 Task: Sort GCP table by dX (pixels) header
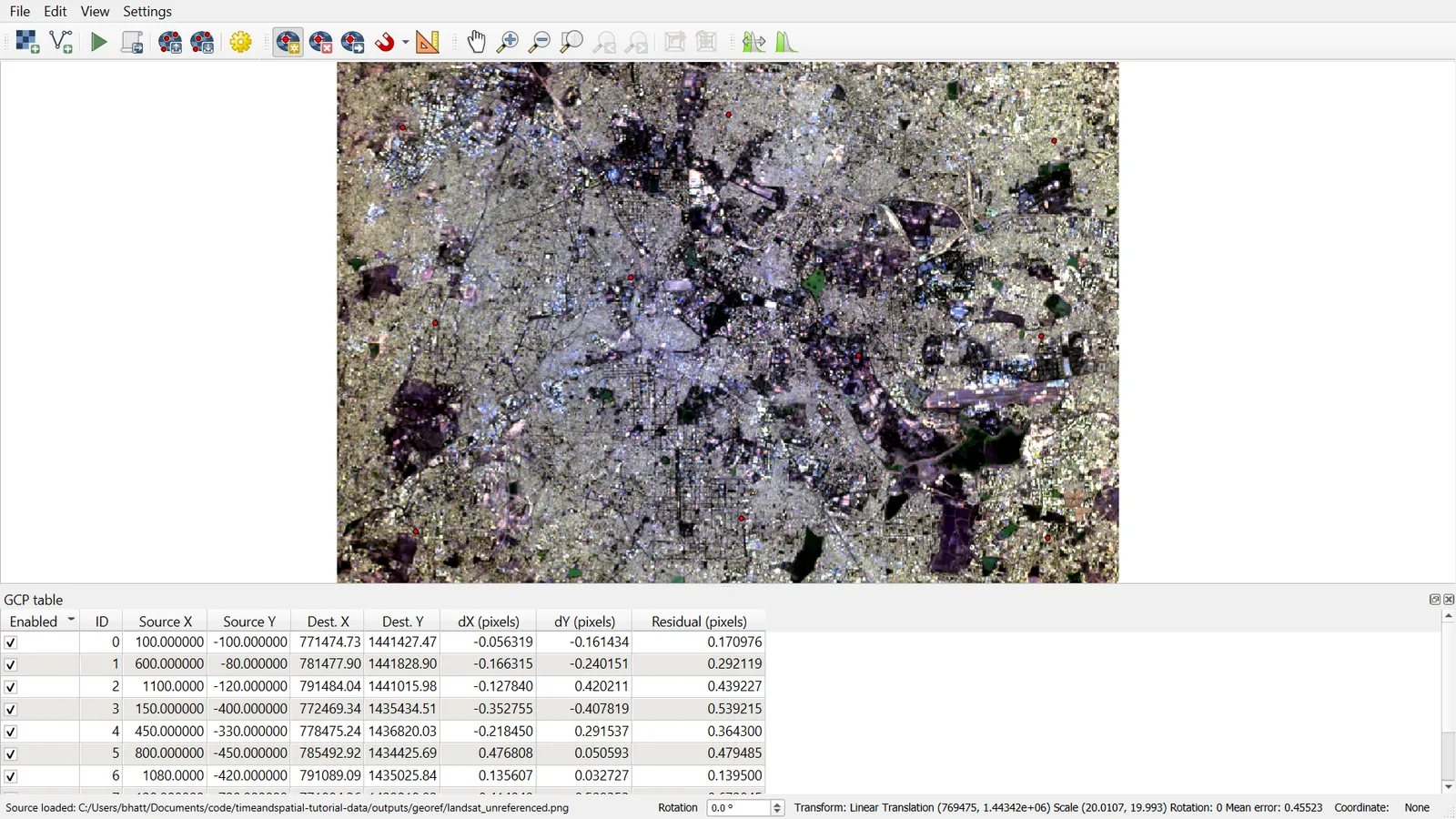(x=489, y=622)
